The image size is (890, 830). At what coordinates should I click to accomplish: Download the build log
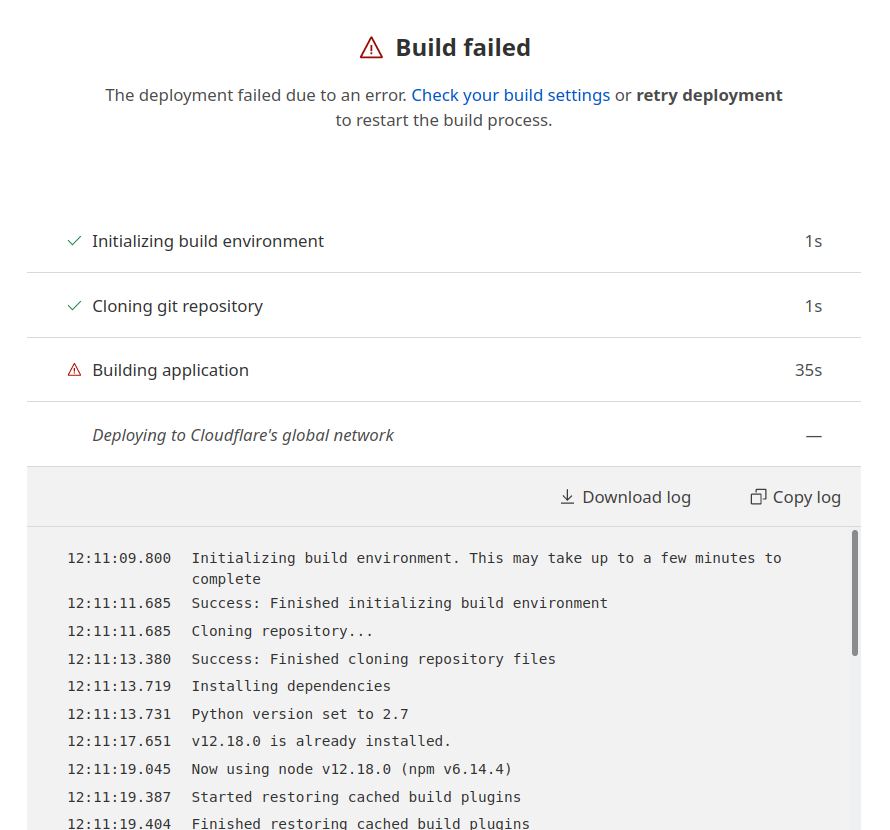tap(625, 497)
